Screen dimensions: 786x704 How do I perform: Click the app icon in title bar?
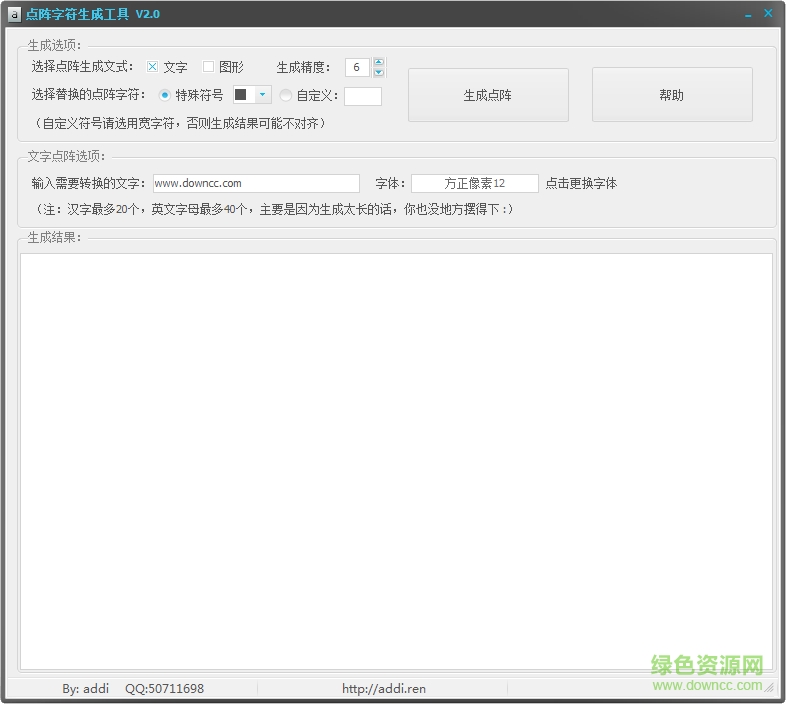click(x=15, y=15)
